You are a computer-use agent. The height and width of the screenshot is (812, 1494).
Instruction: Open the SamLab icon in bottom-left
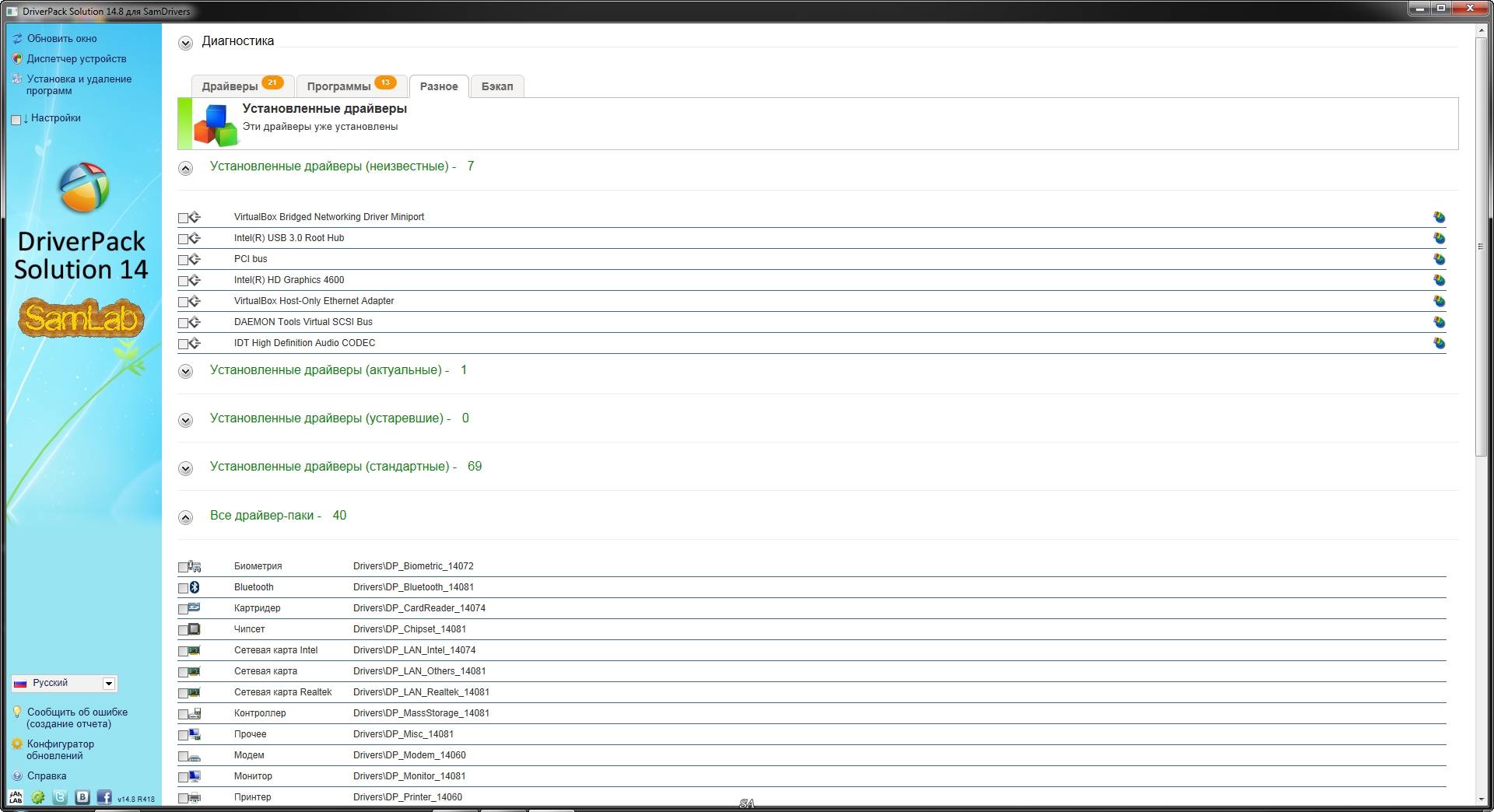(16, 797)
